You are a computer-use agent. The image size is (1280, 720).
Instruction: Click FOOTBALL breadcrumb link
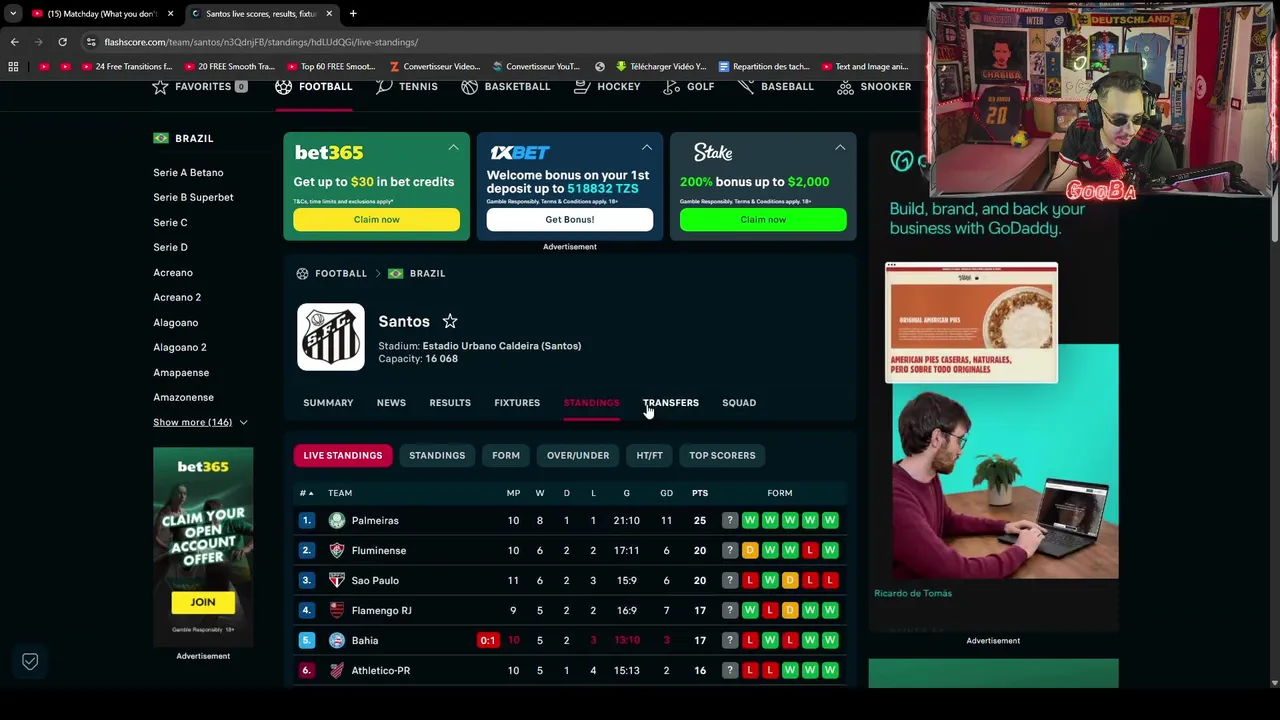pyautogui.click(x=341, y=274)
